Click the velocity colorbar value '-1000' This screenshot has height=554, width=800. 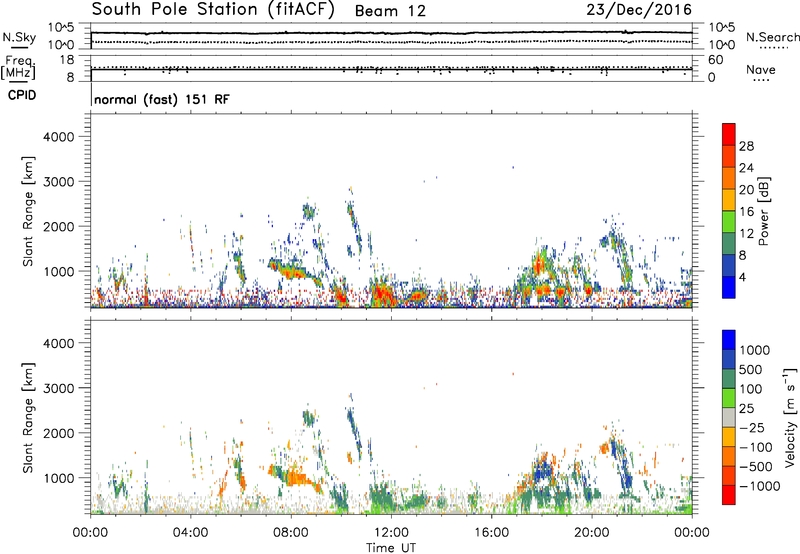tap(759, 486)
